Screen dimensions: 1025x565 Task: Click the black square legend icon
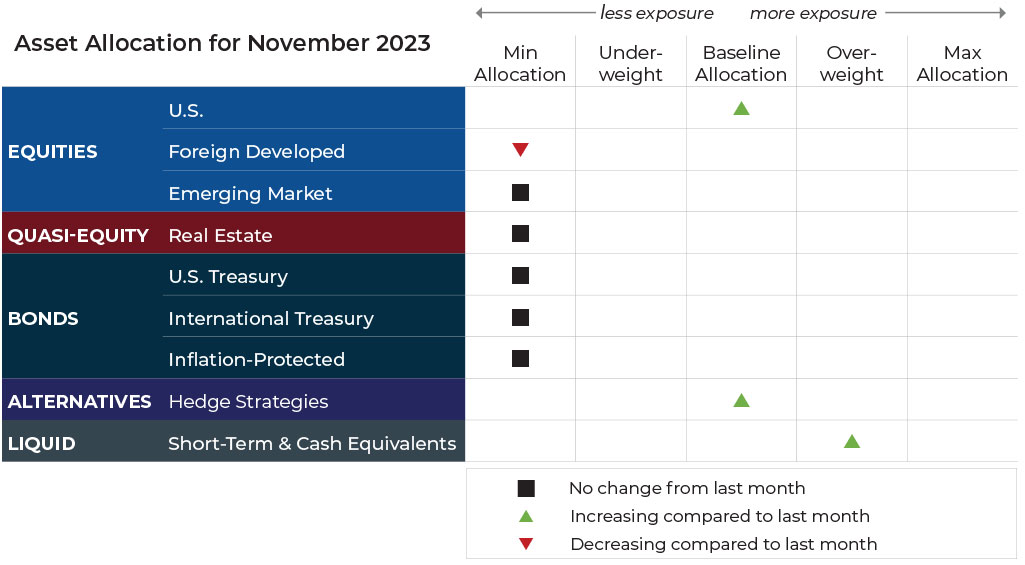tap(526, 488)
